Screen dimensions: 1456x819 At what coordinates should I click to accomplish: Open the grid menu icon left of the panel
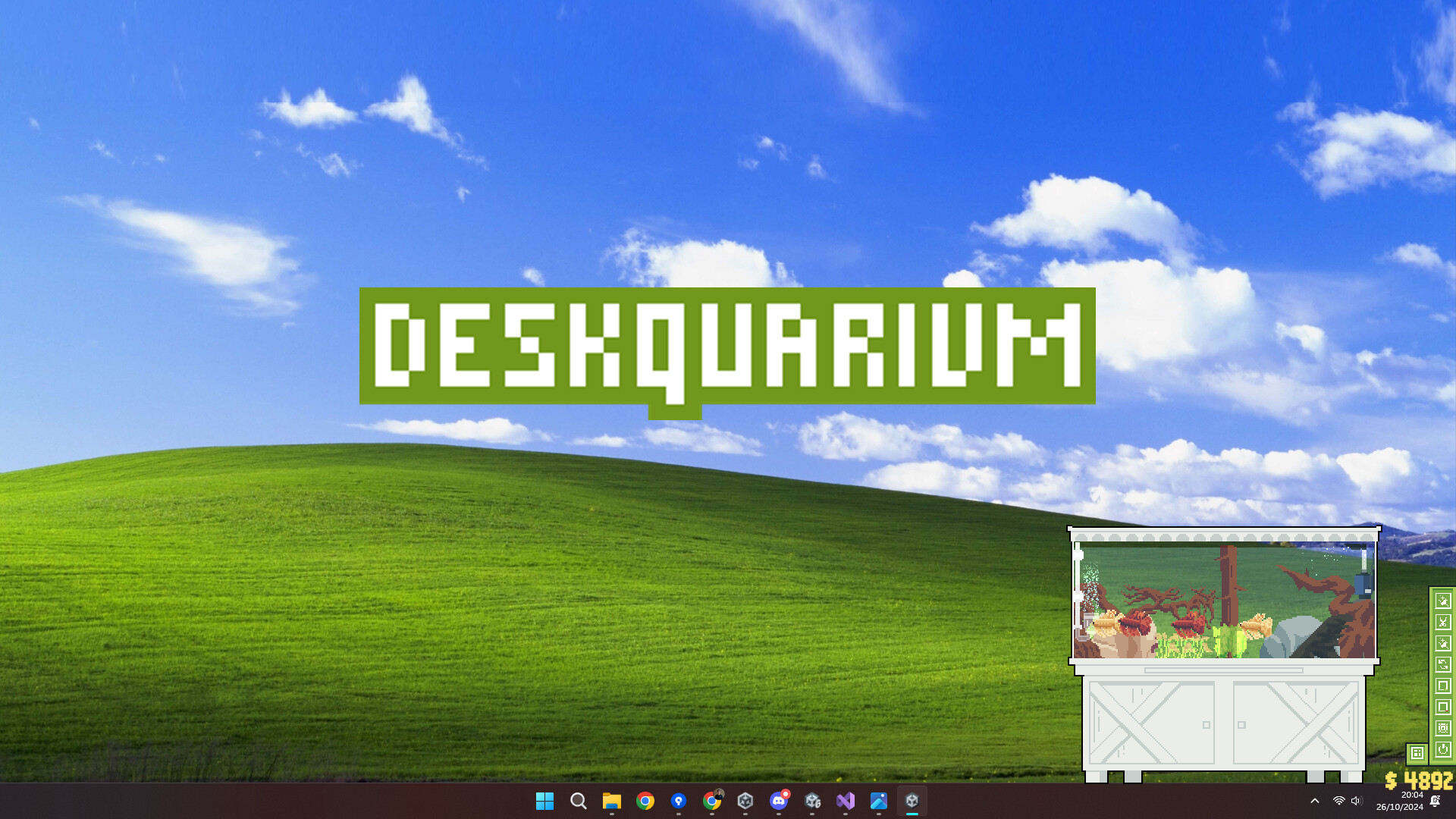tap(1417, 753)
